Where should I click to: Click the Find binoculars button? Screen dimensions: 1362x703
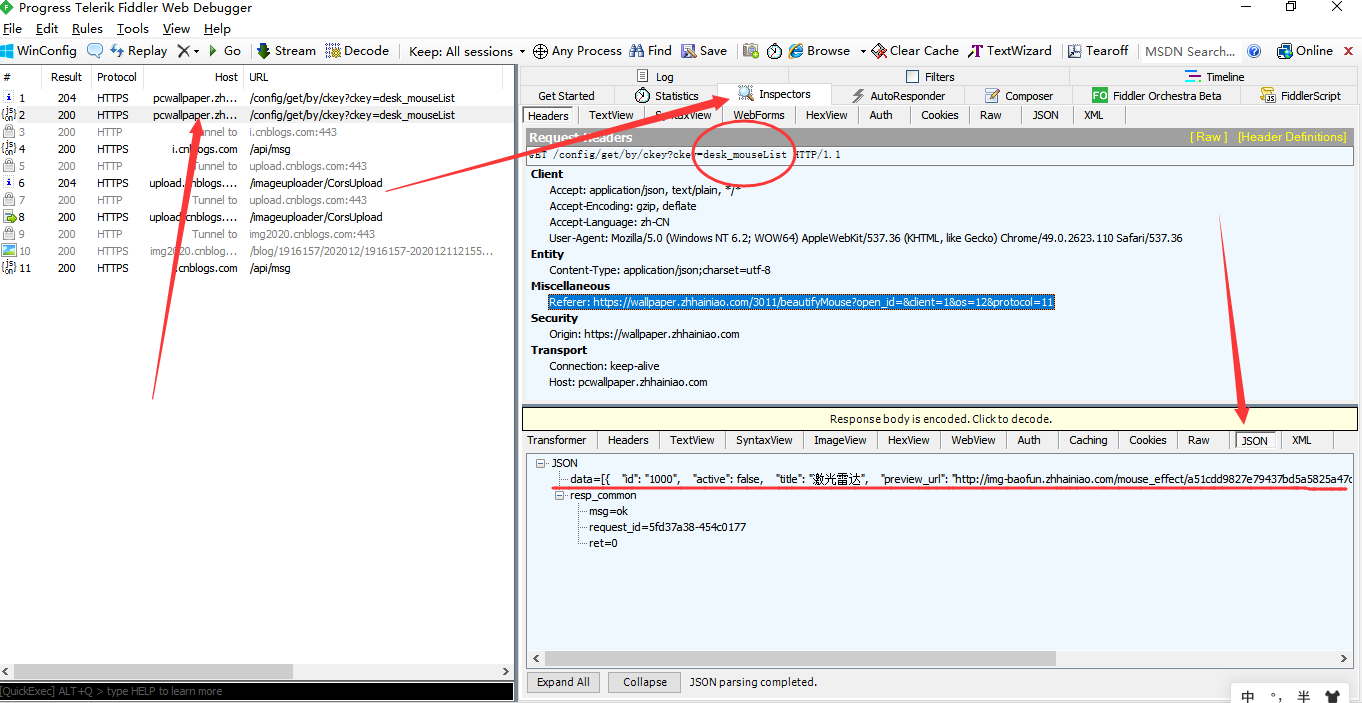pos(650,51)
